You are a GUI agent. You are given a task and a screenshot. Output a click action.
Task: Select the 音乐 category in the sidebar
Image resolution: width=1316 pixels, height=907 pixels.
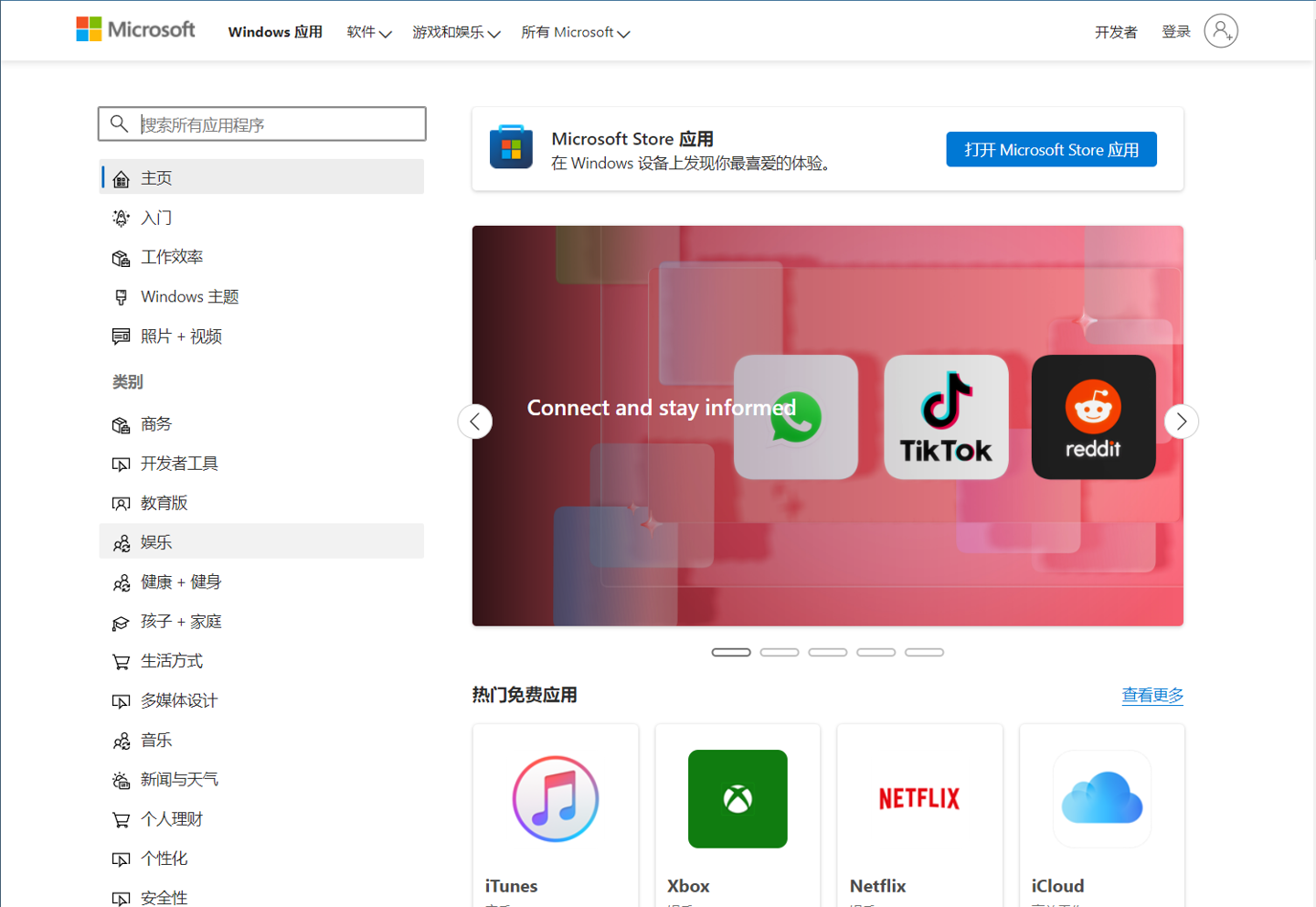click(x=156, y=740)
